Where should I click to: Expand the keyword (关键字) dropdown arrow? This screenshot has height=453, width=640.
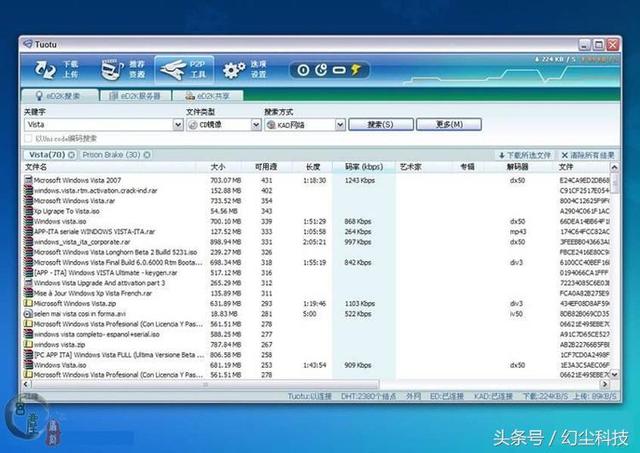(x=178, y=124)
